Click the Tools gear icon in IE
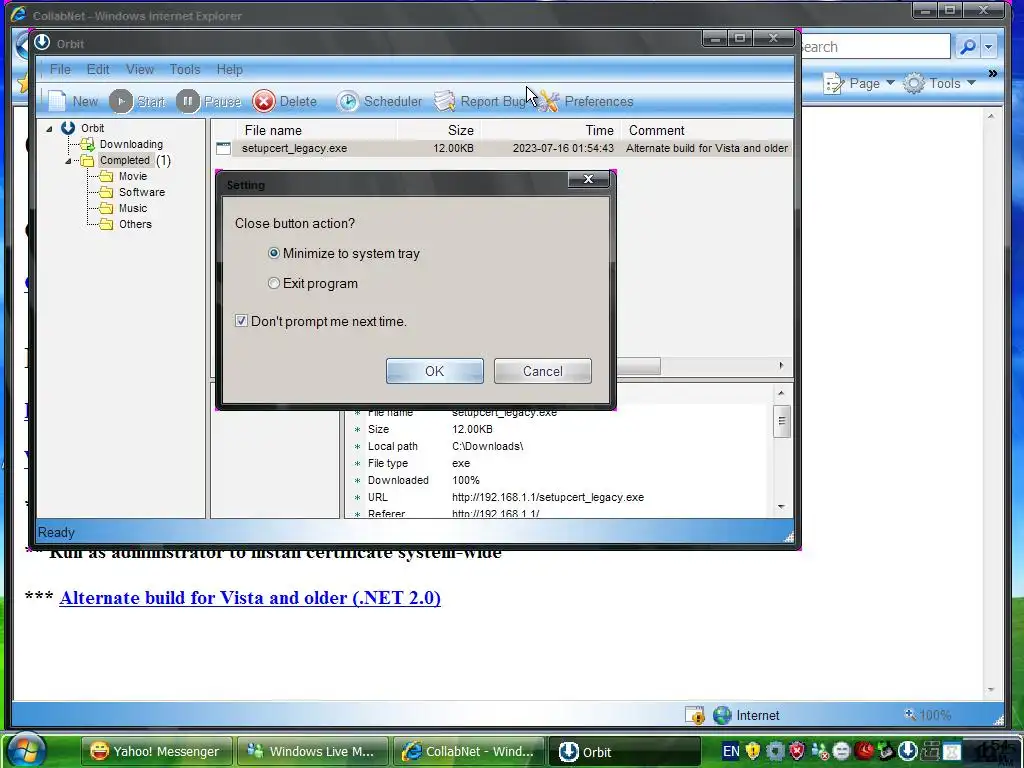This screenshot has width=1024, height=768. [914, 83]
